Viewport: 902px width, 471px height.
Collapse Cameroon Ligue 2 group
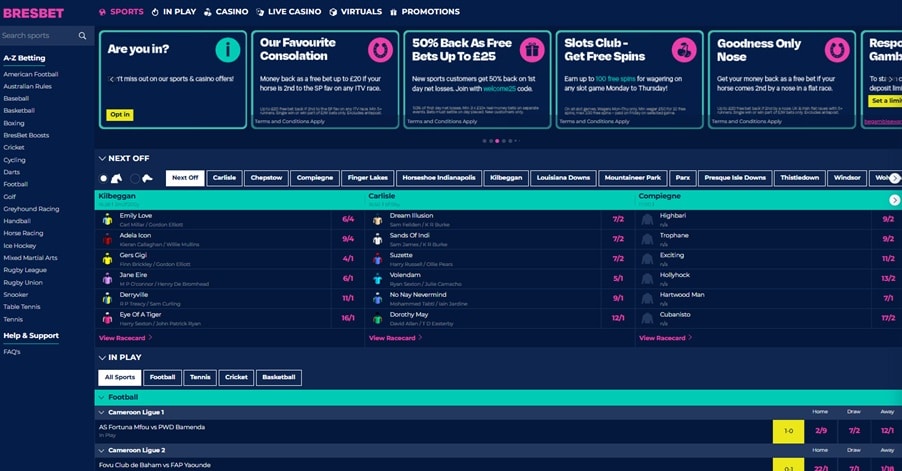tap(101, 450)
